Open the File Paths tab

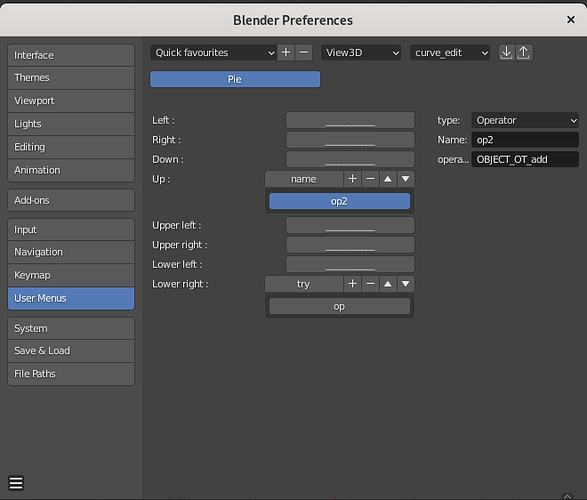71,374
